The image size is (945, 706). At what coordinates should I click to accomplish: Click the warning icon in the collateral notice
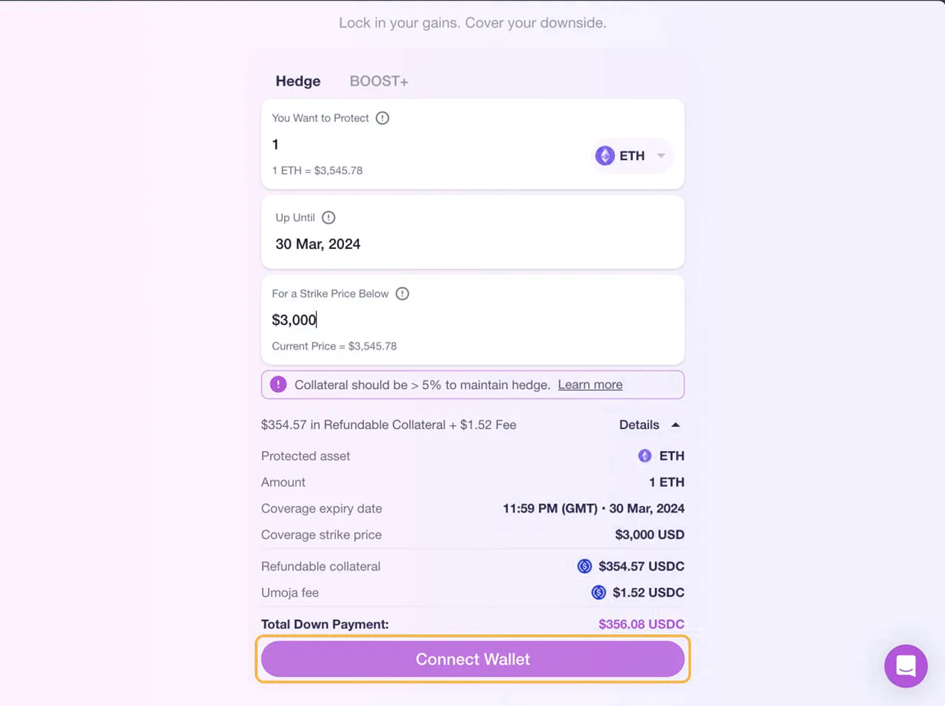[277, 384]
